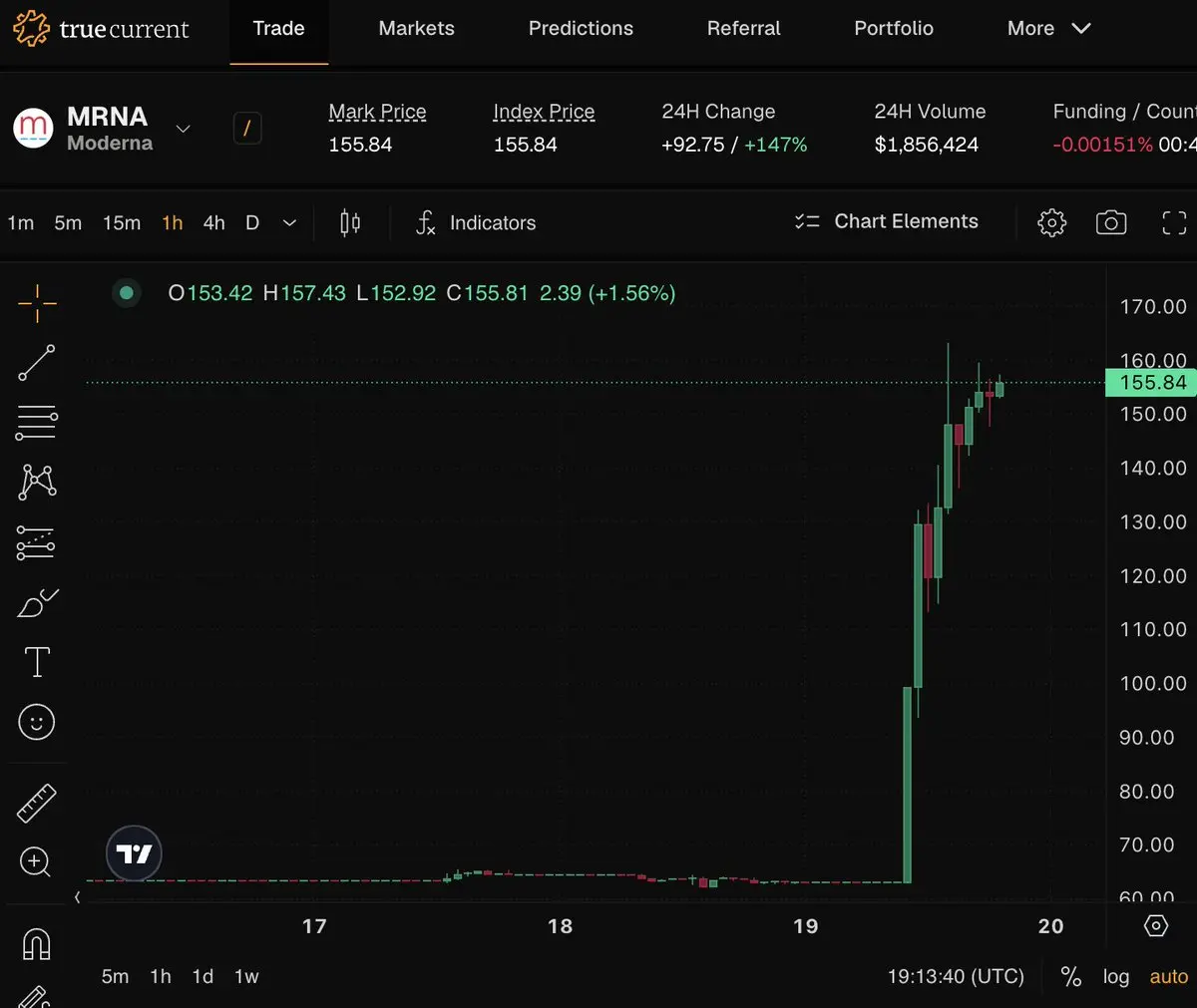Select the crosshair cursor tool
Viewport: 1197px width, 1008px height.
(x=37, y=303)
